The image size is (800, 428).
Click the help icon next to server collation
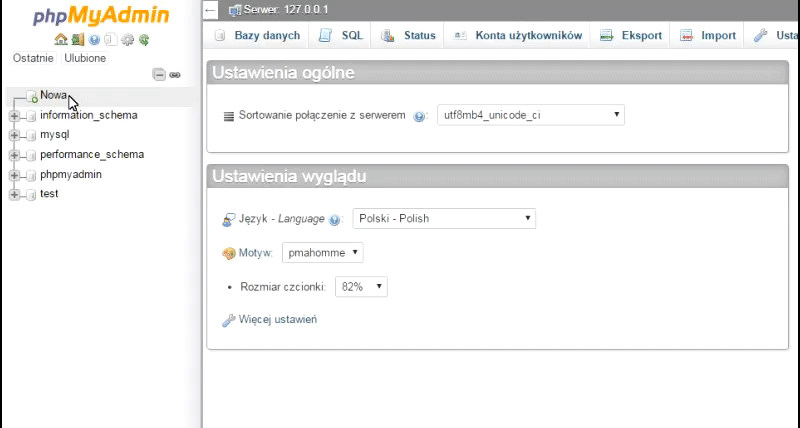[419, 116]
